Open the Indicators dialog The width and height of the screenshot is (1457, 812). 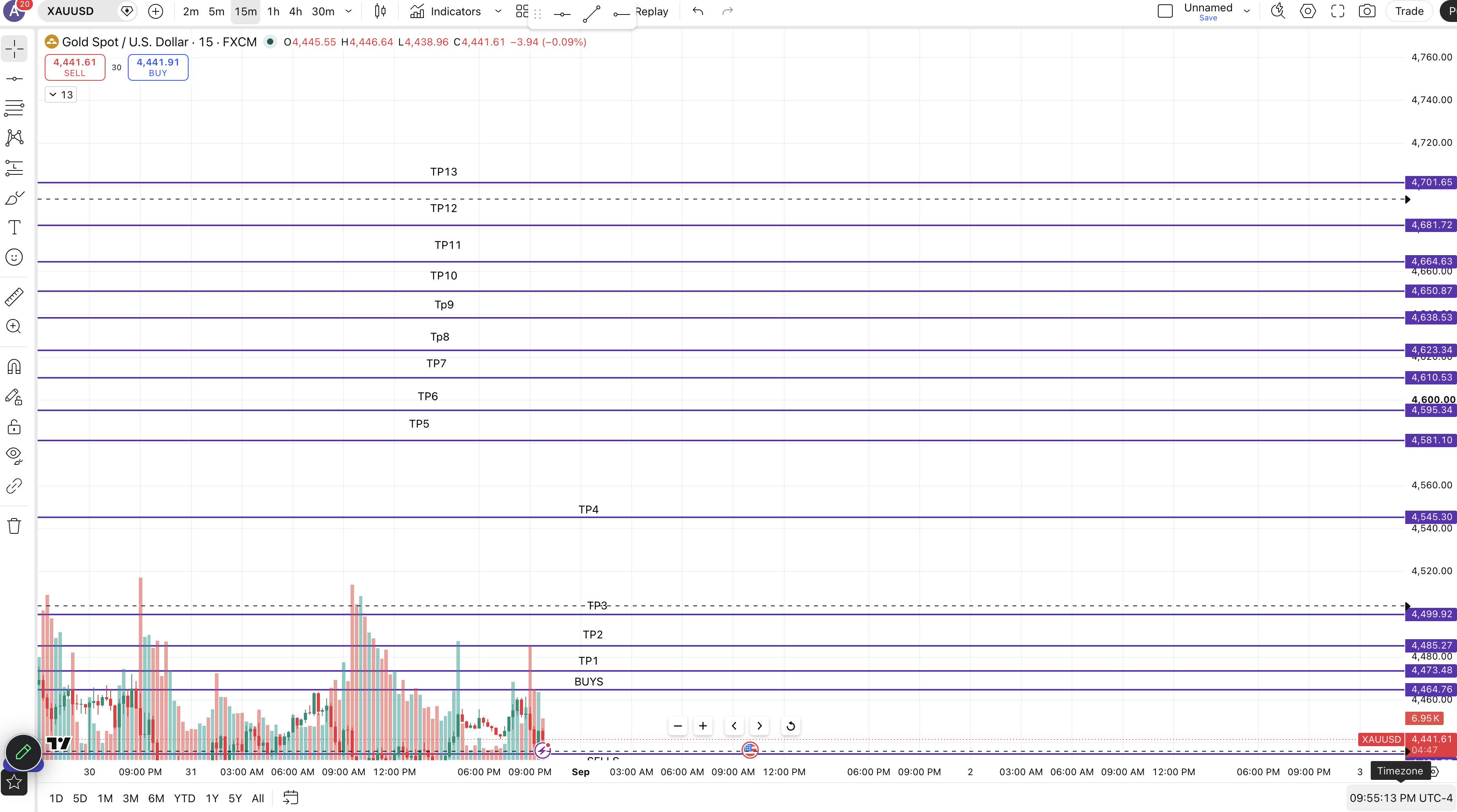(x=445, y=11)
